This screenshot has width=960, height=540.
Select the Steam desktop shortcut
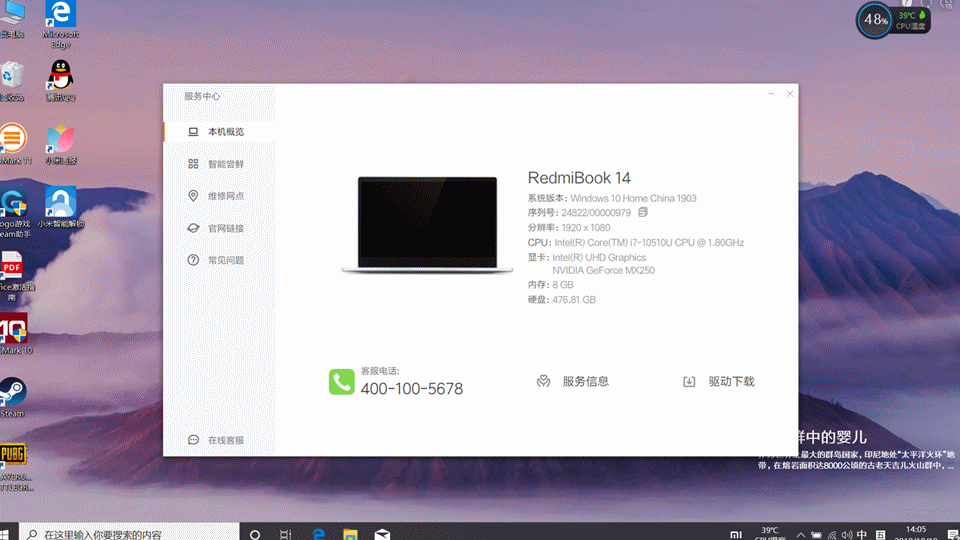click(x=12, y=397)
